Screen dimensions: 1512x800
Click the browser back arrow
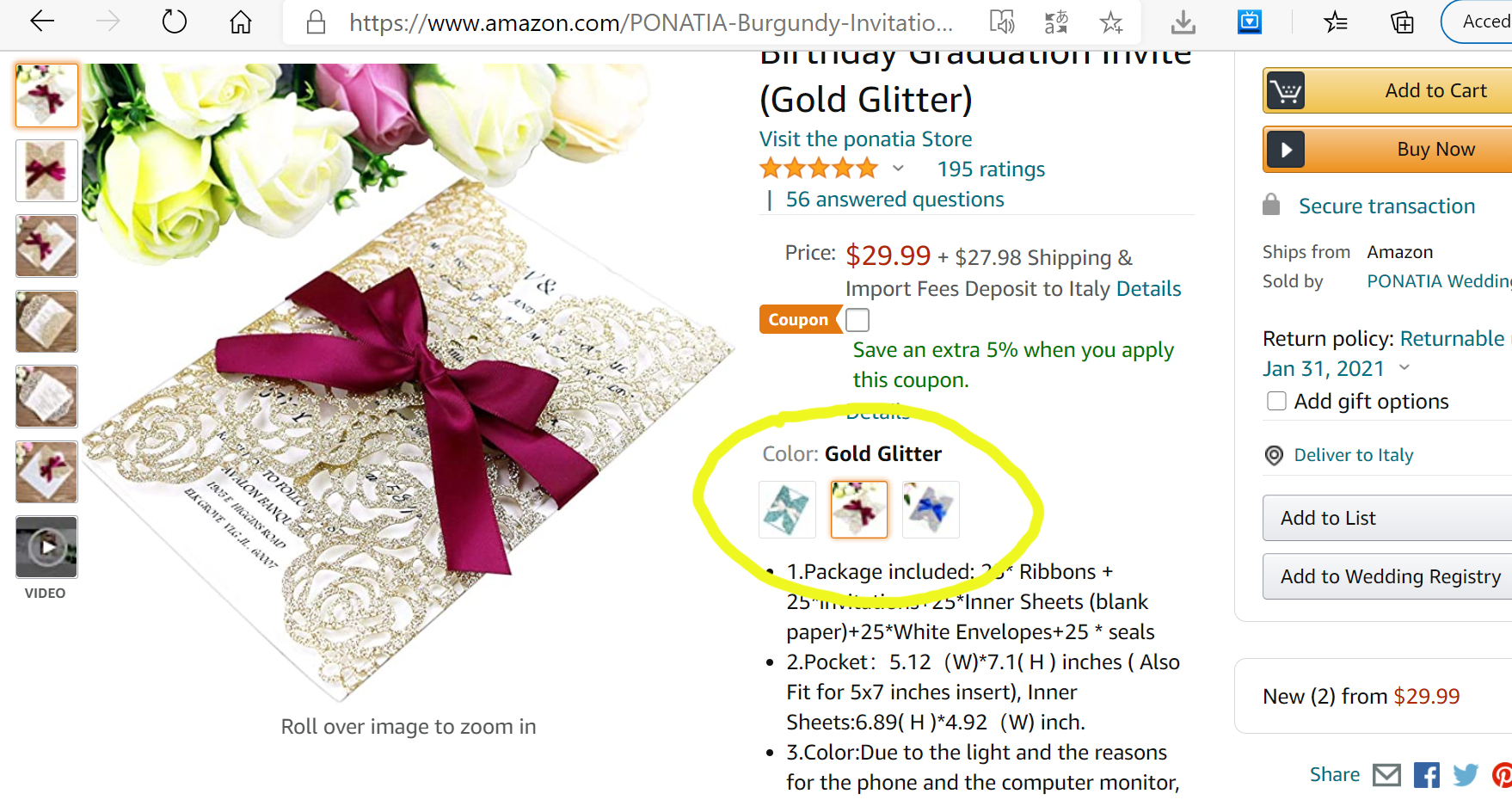tap(42, 22)
